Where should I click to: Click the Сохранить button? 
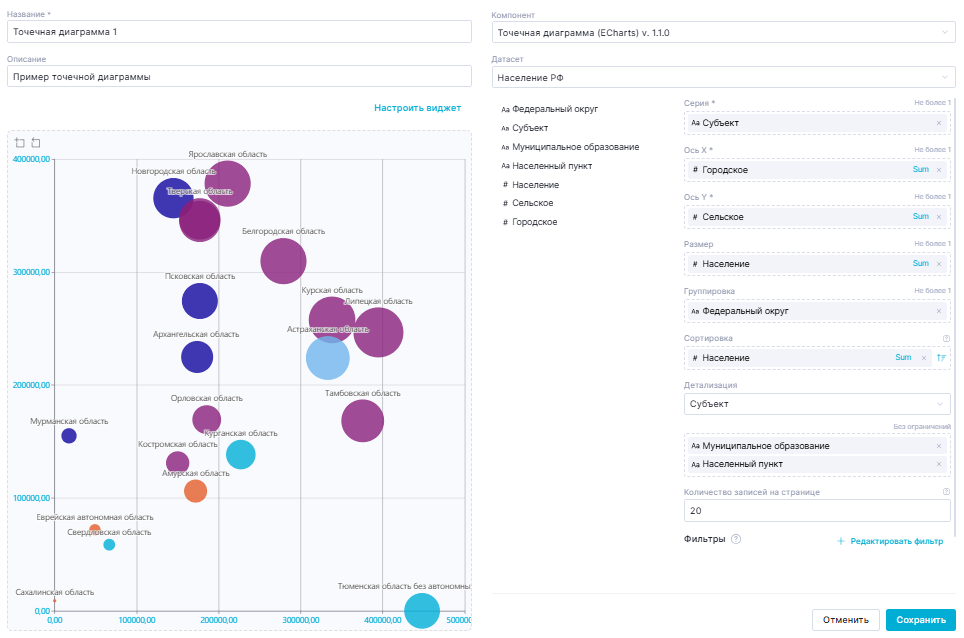coord(920,620)
